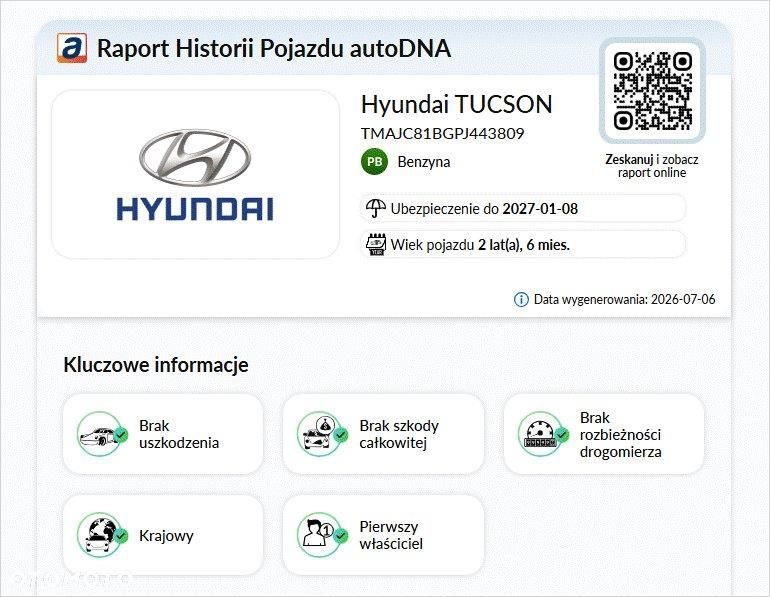Open the Brak uszkodzenia card

point(163,434)
